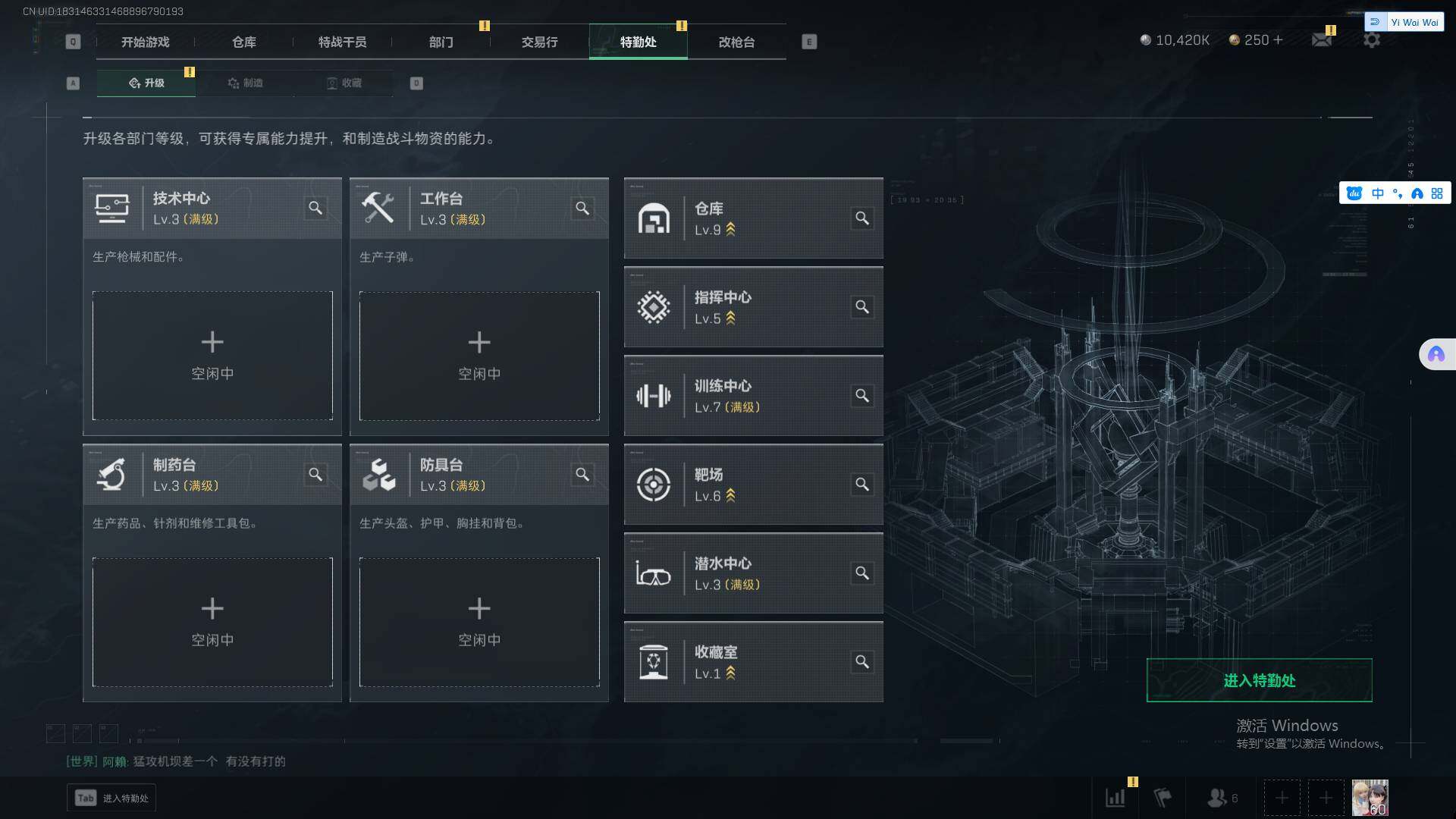Open the statistics bar chart icon
Screen dimensions: 1456x819
click(1116, 798)
